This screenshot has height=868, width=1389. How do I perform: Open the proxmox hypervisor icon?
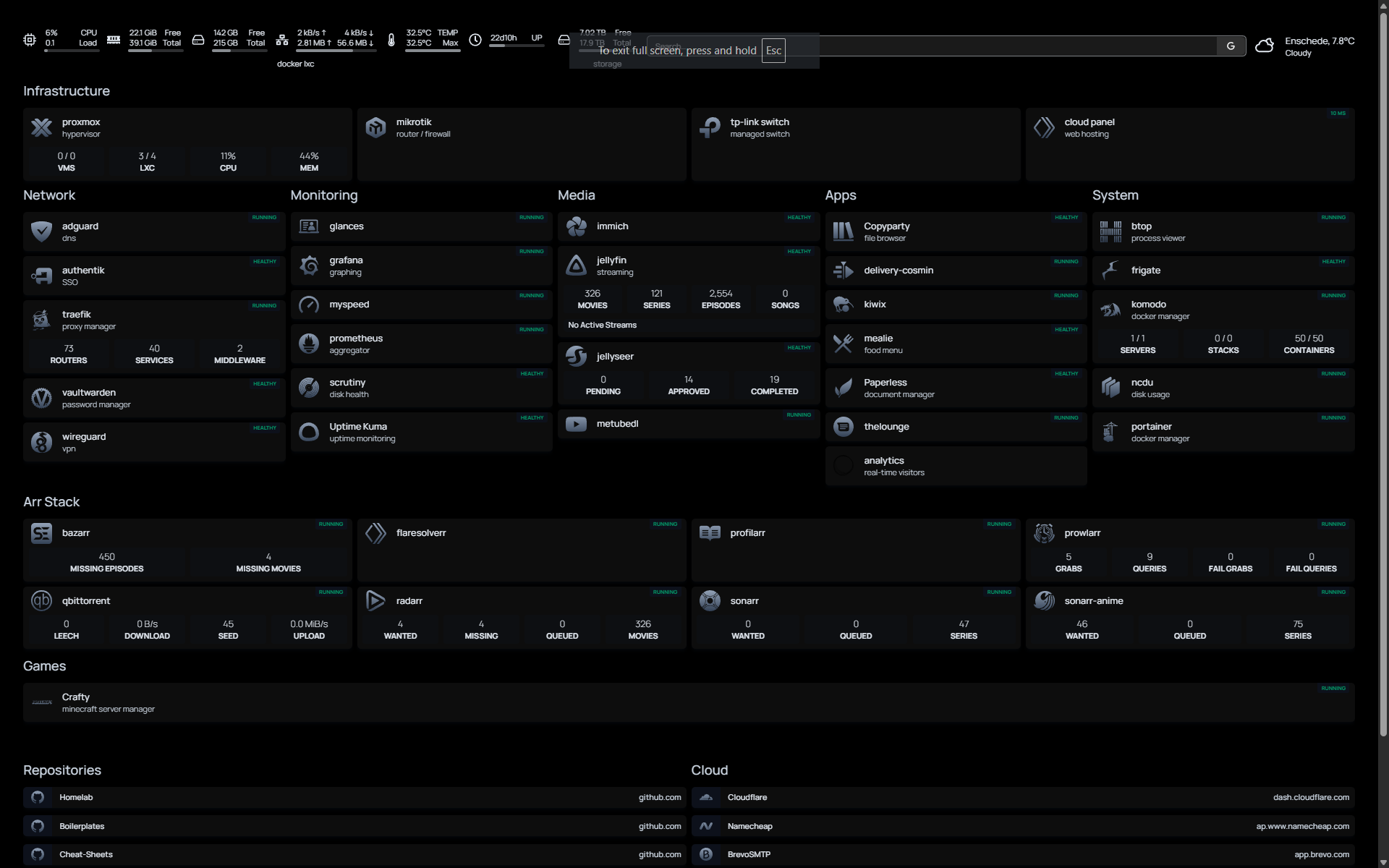pos(41,128)
